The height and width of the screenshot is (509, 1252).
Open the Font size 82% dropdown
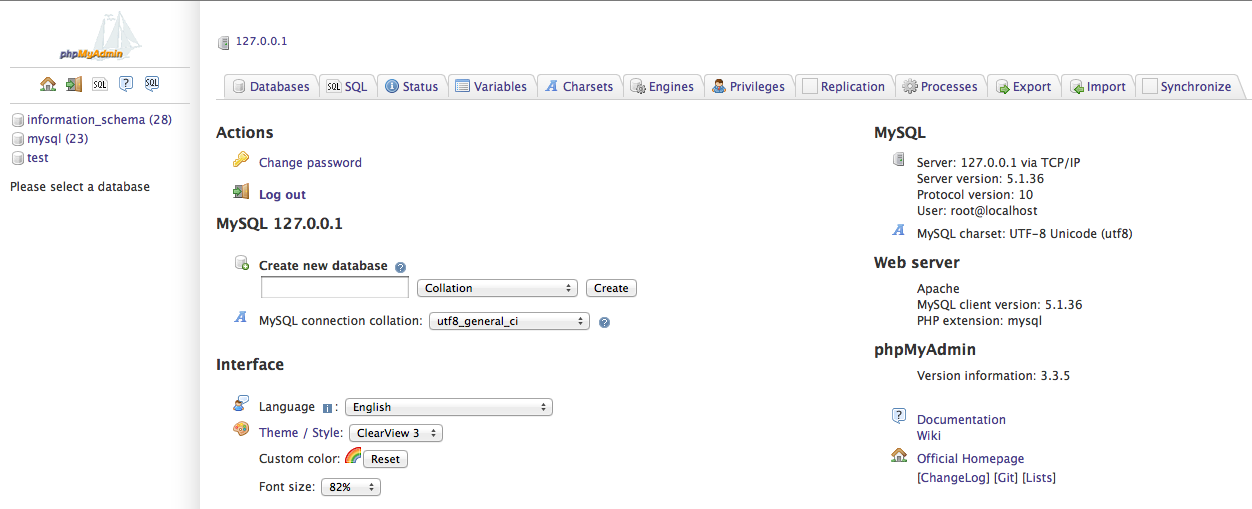pyautogui.click(x=351, y=487)
